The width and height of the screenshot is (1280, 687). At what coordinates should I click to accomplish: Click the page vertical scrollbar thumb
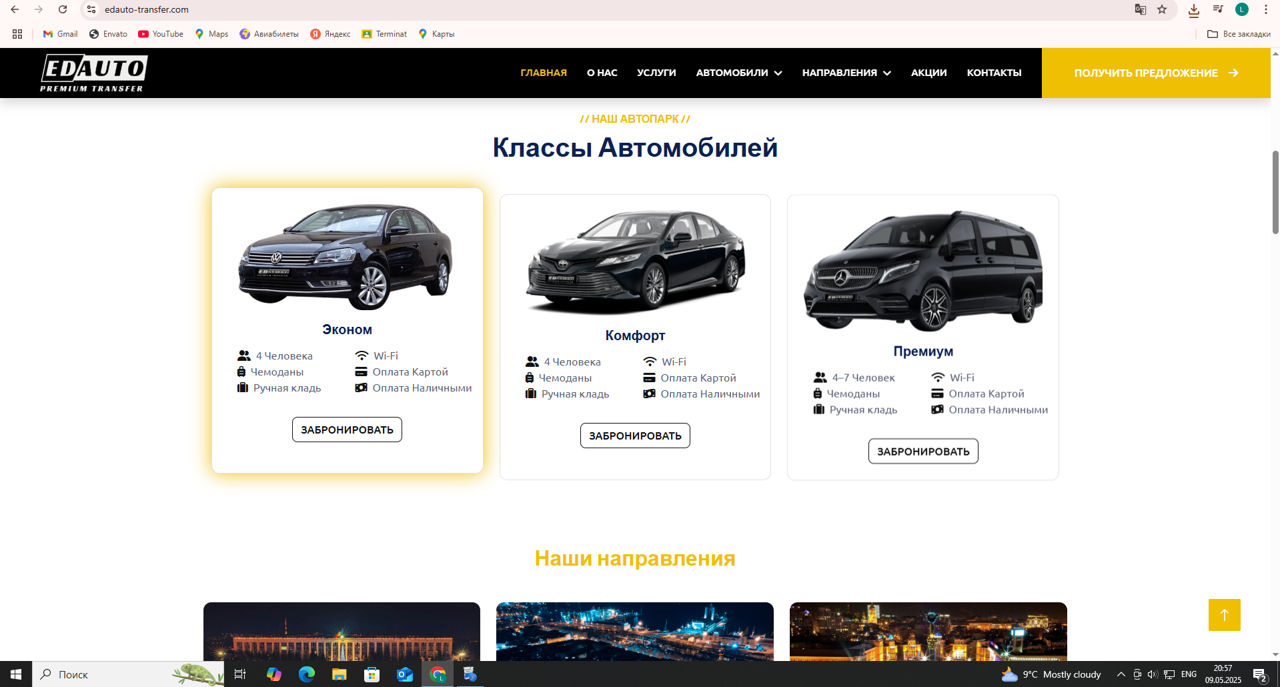[x=1275, y=192]
